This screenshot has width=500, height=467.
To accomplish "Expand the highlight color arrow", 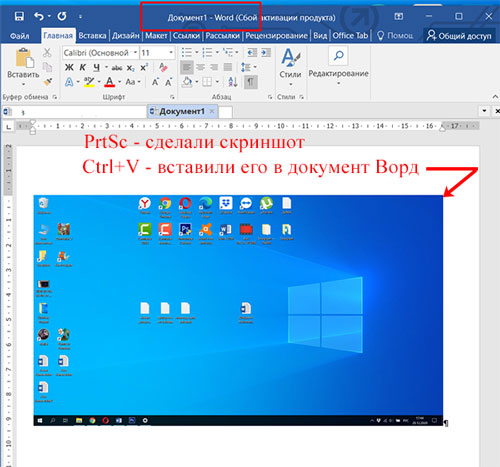I will click(99, 82).
